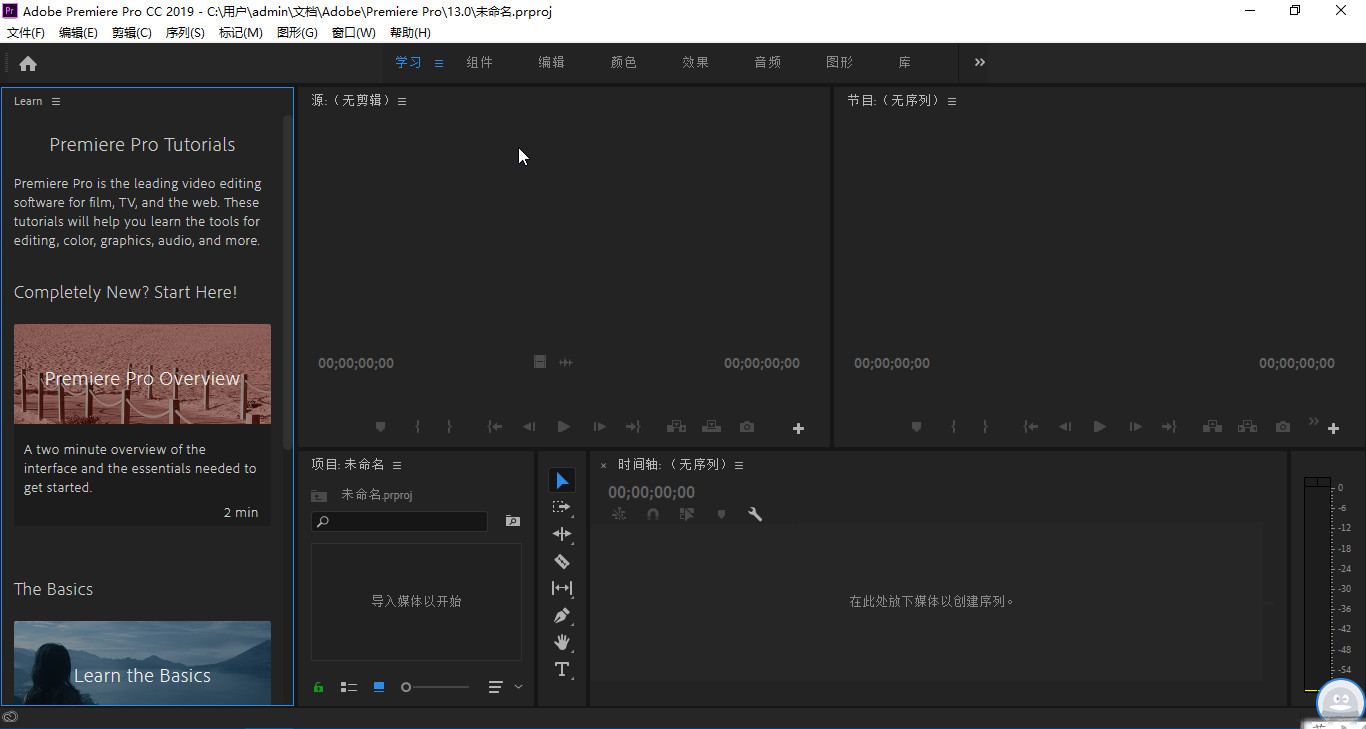The height and width of the screenshot is (729, 1366).
Task: Click the Home icon
Action: tap(28, 63)
